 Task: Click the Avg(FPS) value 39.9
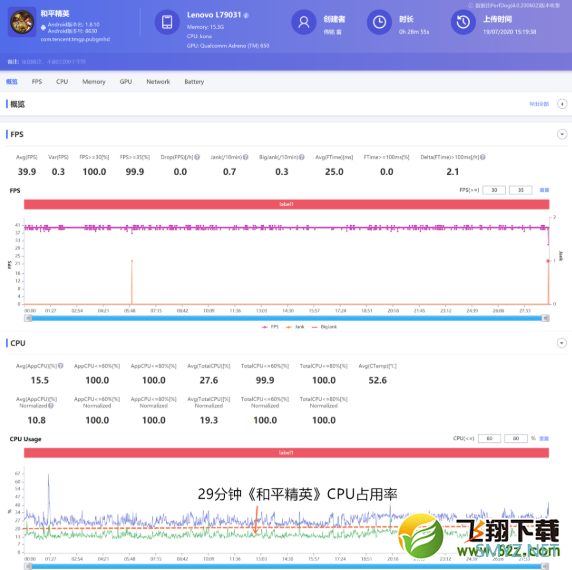pos(27,172)
